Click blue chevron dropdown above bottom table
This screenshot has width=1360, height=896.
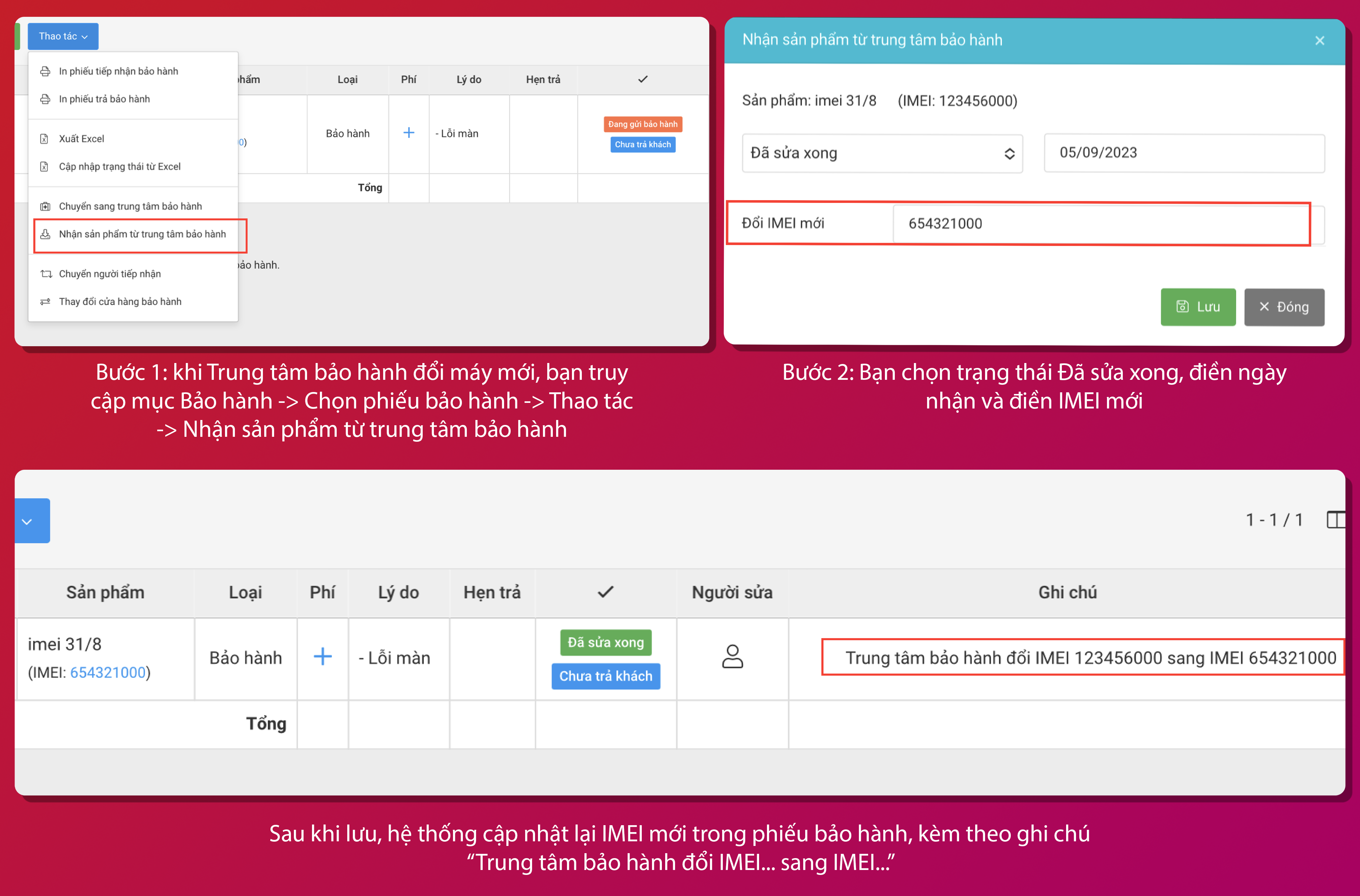click(27, 521)
